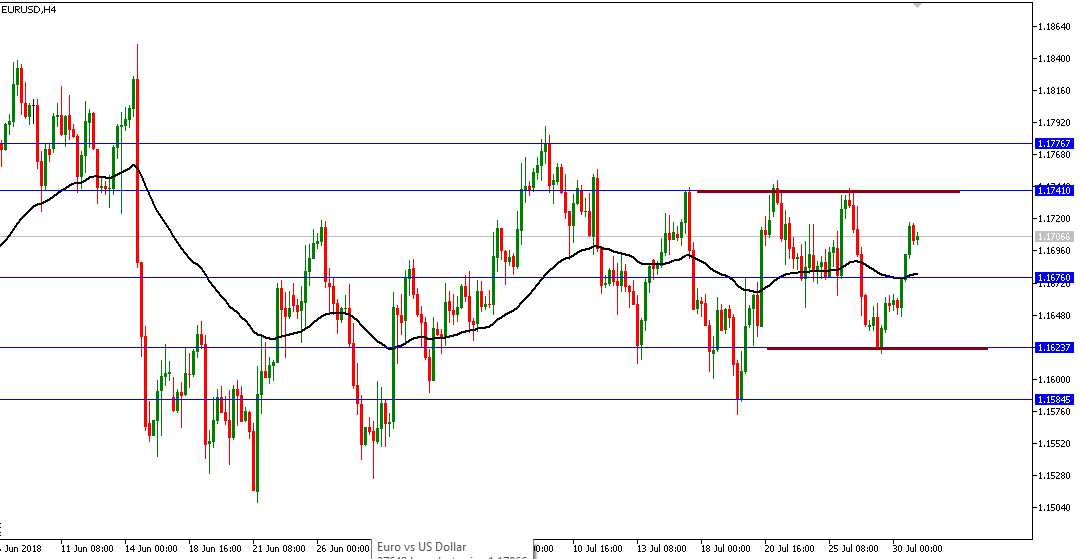Select the 1.17767 blue price level label
The width and height of the screenshot is (1081, 559).
(1053, 143)
